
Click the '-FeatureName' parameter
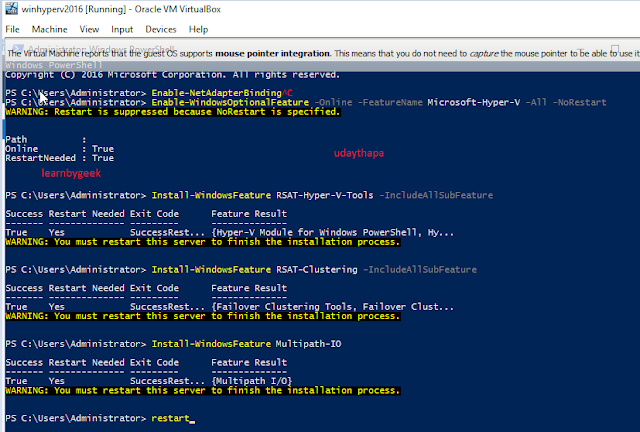pyautogui.click(x=390, y=102)
